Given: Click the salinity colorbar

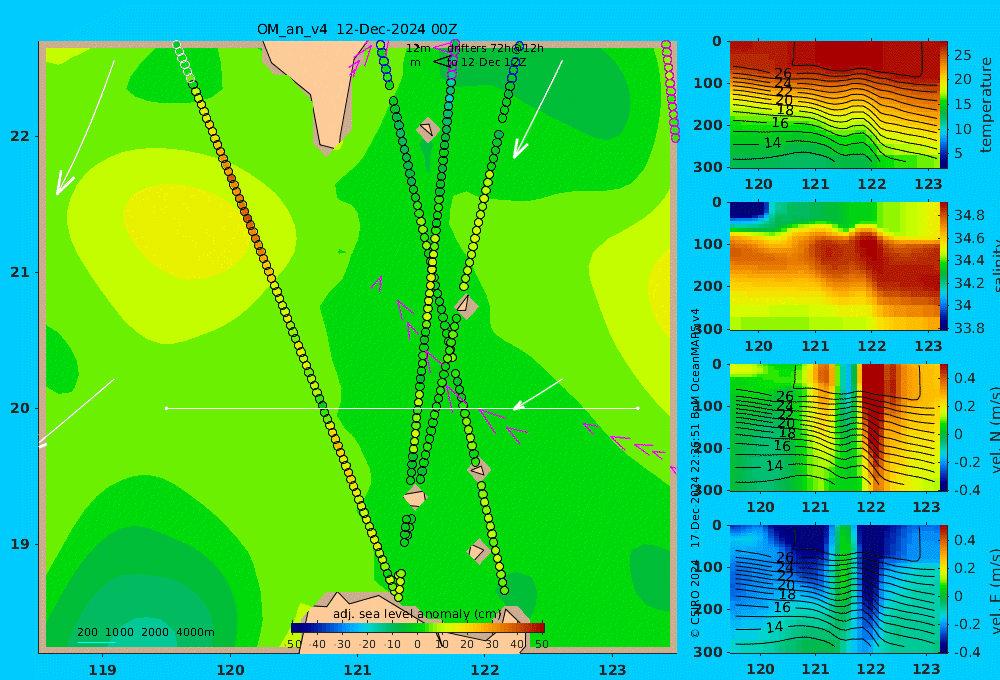Looking at the screenshot, I should pos(943,266).
